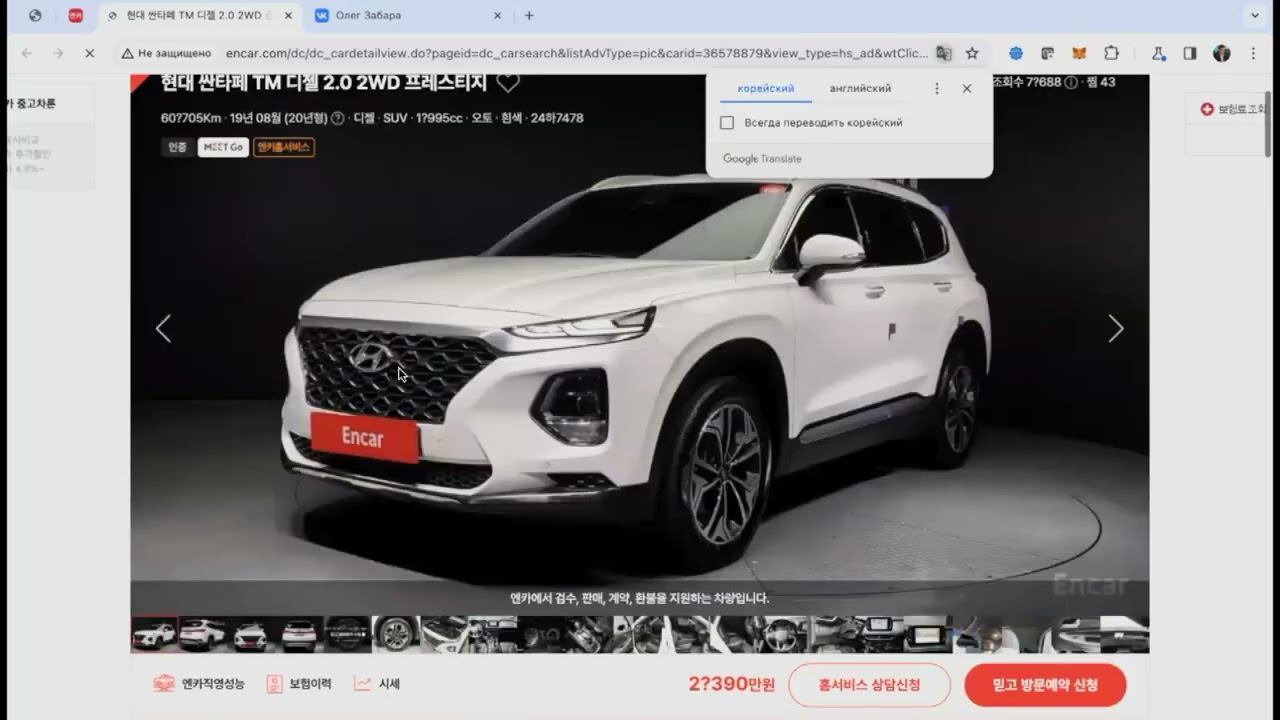Open the Extensions puzzle-piece menu

pos(1111,53)
